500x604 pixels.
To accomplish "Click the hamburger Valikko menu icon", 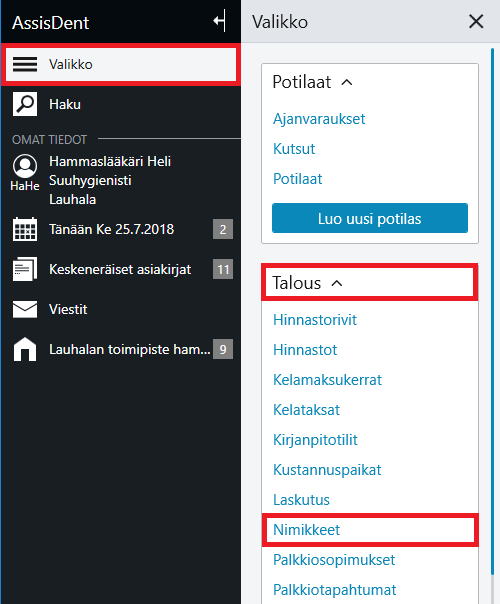I will pyautogui.click(x=25, y=64).
